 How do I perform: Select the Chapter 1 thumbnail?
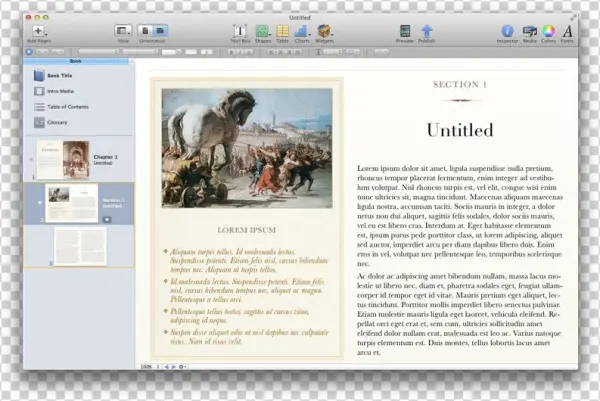63,160
